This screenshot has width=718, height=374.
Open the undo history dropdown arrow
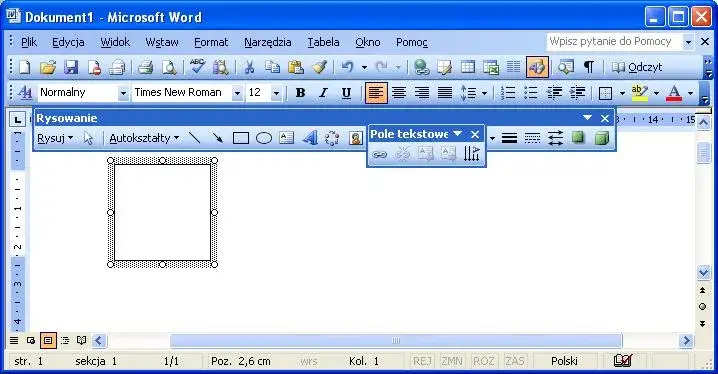pyautogui.click(x=364, y=67)
